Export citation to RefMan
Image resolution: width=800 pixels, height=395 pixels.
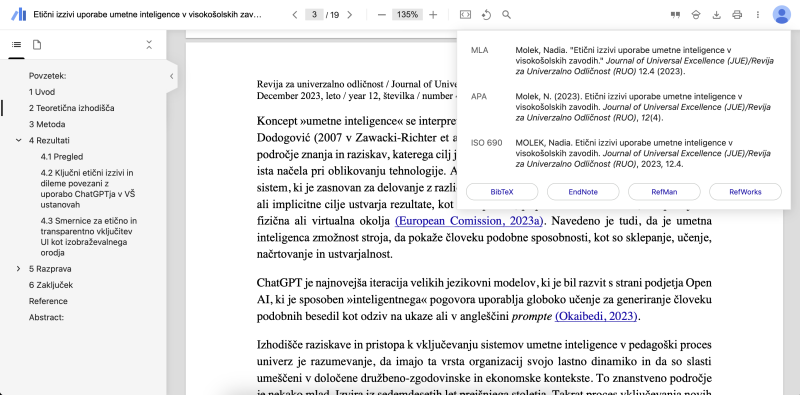[664, 192]
